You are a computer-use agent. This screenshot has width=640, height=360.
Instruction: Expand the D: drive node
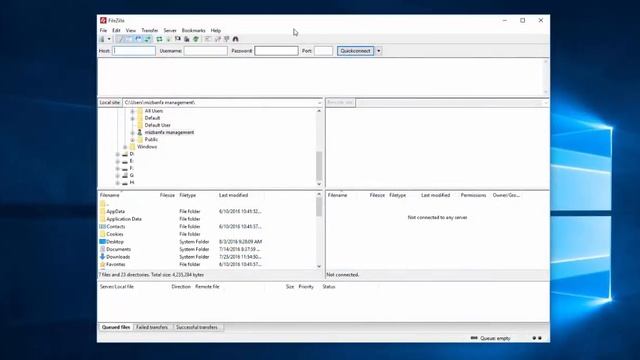(118, 154)
